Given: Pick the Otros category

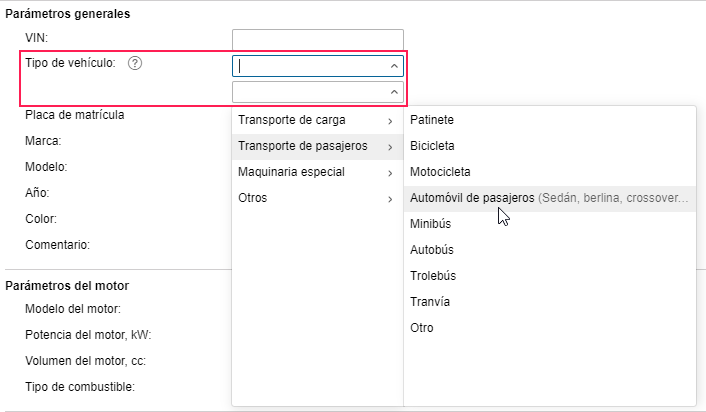Looking at the screenshot, I should coord(253,198).
